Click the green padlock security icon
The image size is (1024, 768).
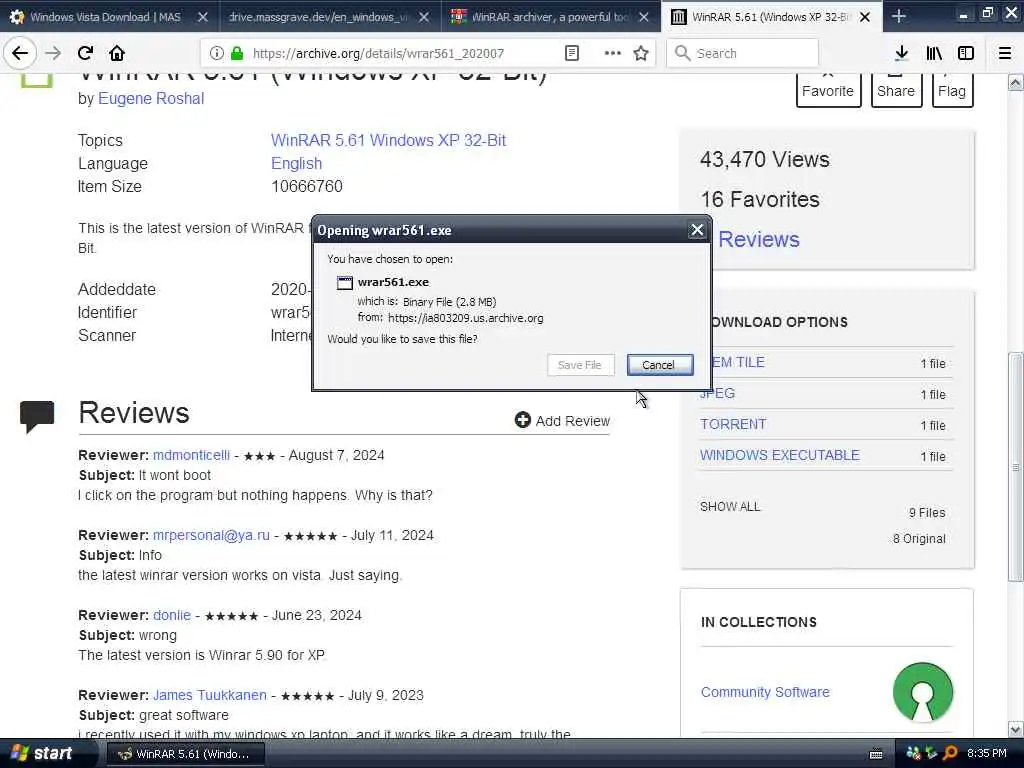[237, 53]
